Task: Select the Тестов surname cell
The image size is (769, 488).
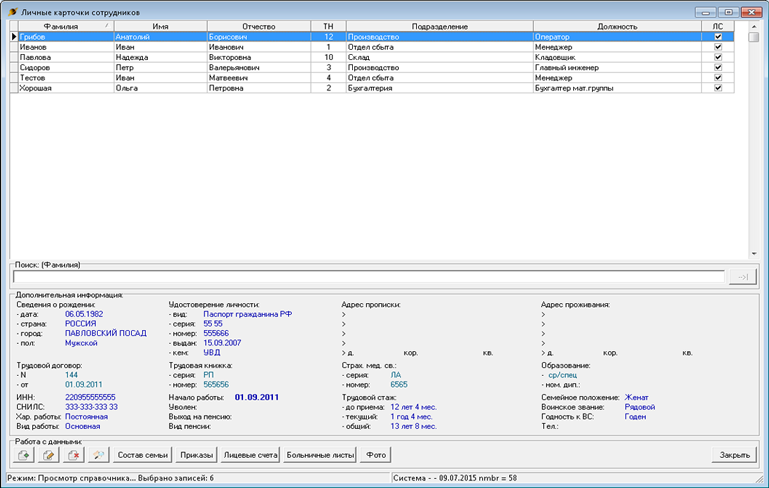Action: click(66, 77)
